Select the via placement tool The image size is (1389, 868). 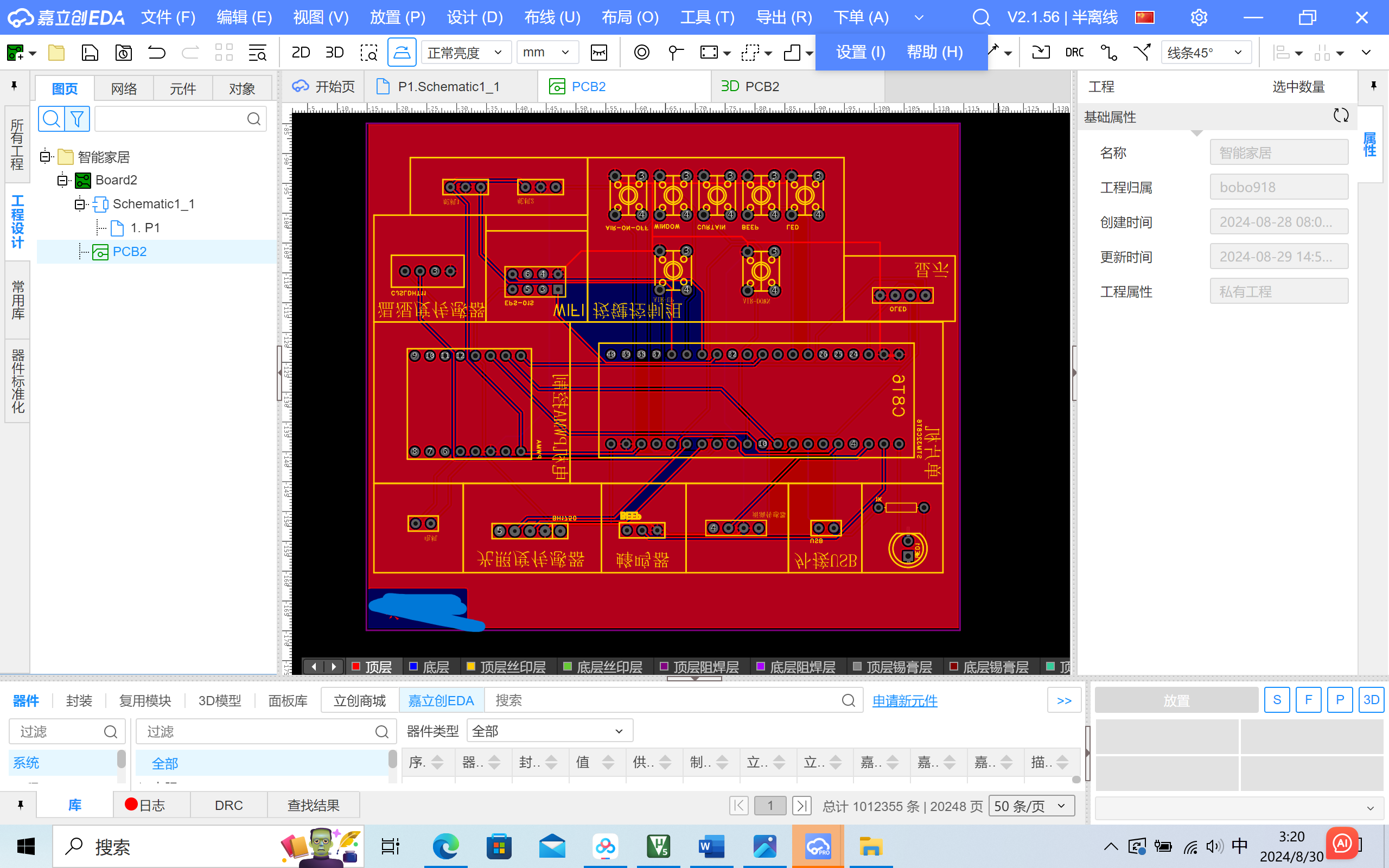point(642,53)
